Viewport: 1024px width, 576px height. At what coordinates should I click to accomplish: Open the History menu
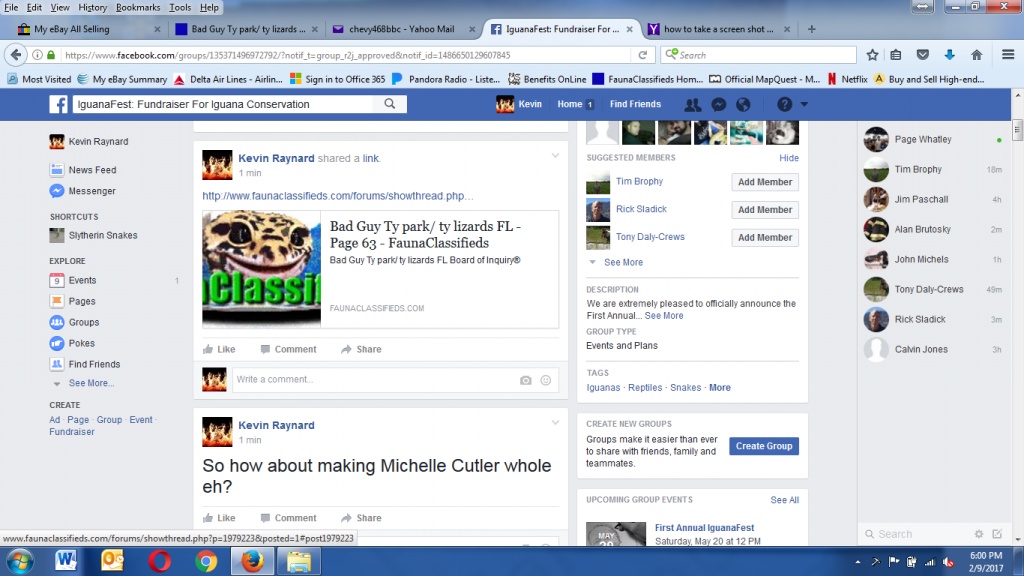coord(92,7)
